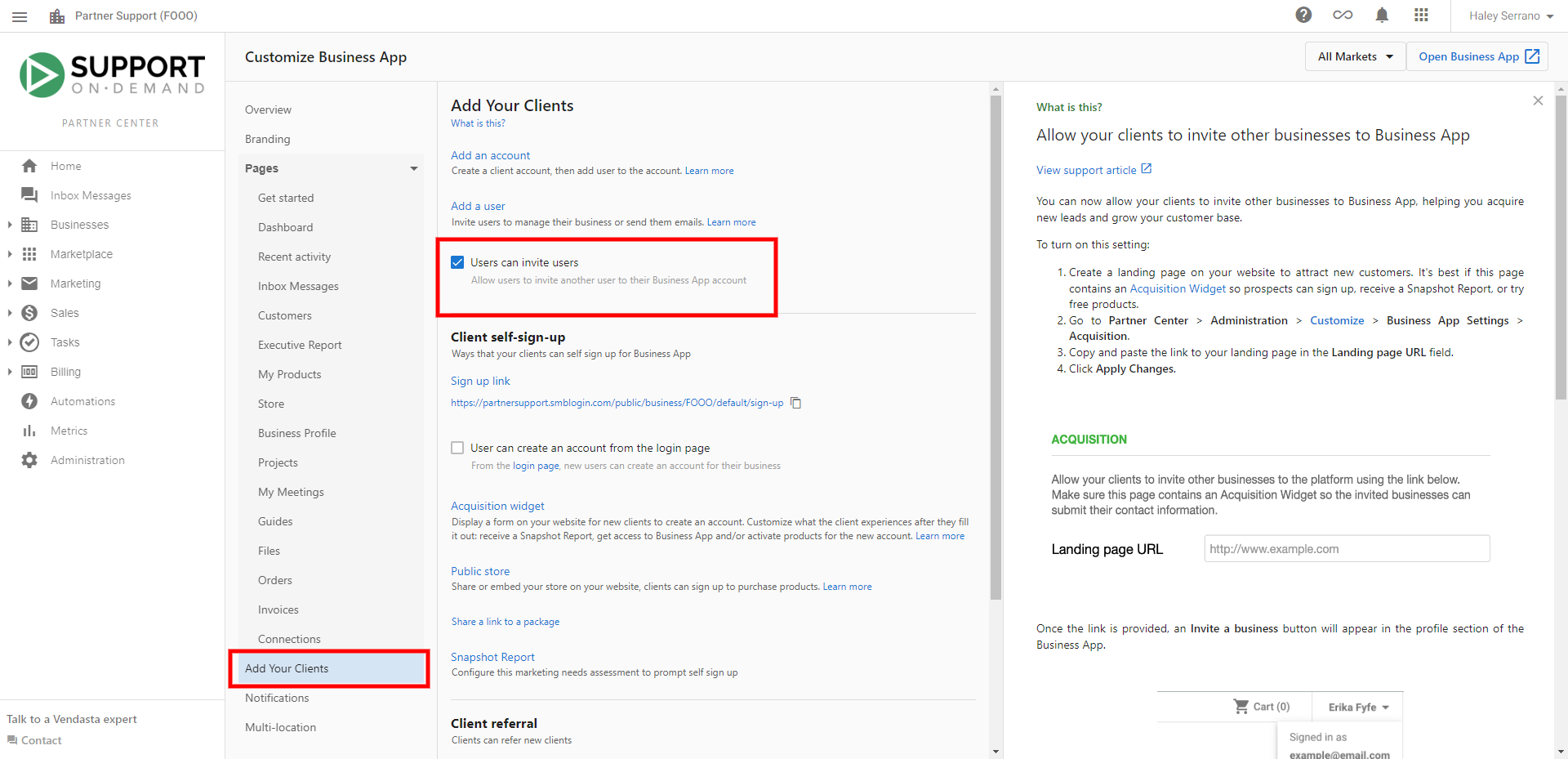Screen dimensions: 1568x759
Task: Open the notifications bell
Action: pyautogui.click(x=1382, y=15)
